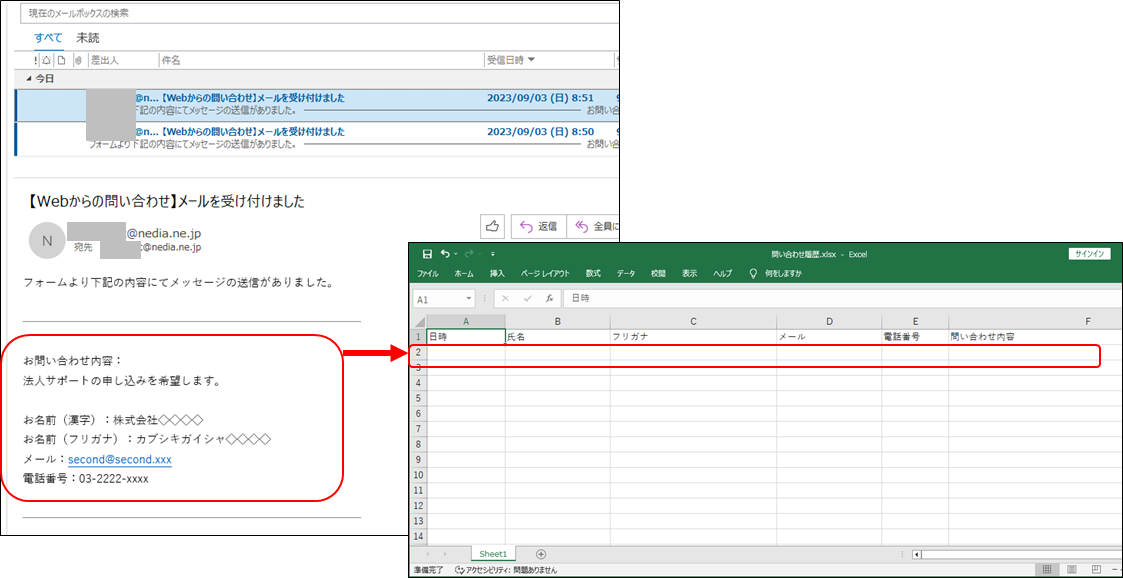Save the workbook with Excel's save icon
Viewport: 1123px width, 578px height.
427,254
